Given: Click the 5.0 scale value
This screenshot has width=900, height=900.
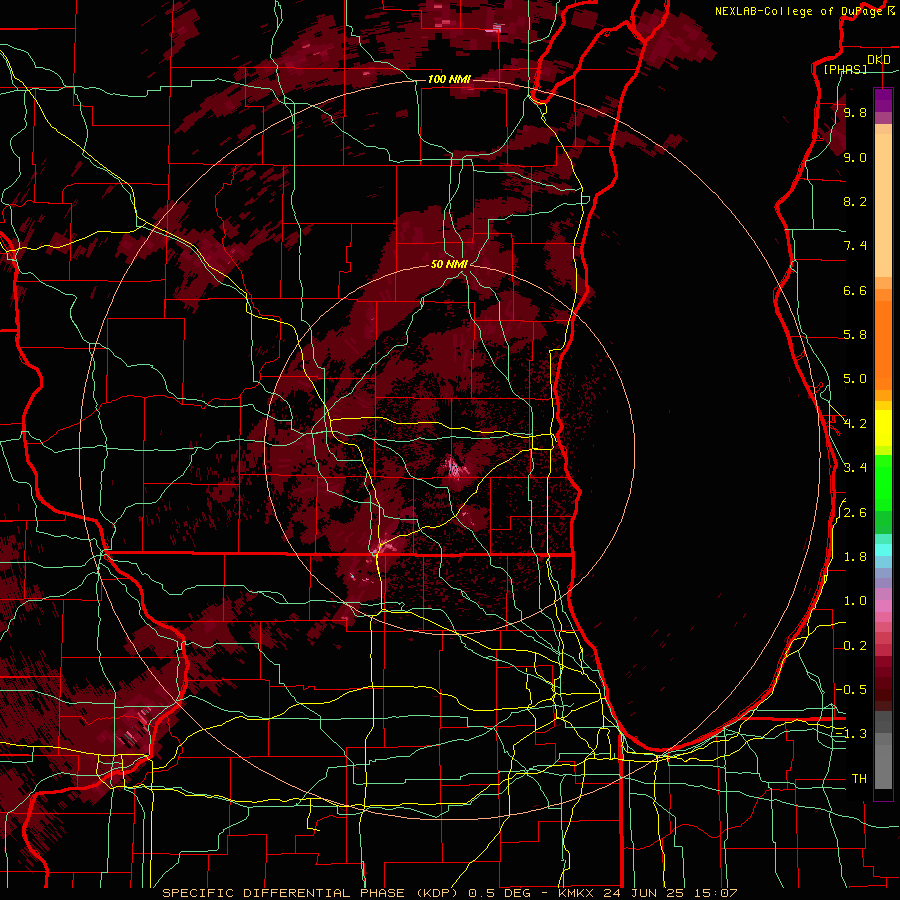Looking at the screenshot, I should [855, 379].
